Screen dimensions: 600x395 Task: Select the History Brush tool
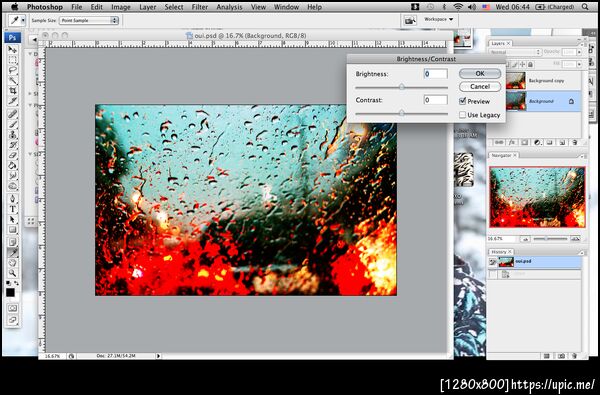click(x=13, y=145)
